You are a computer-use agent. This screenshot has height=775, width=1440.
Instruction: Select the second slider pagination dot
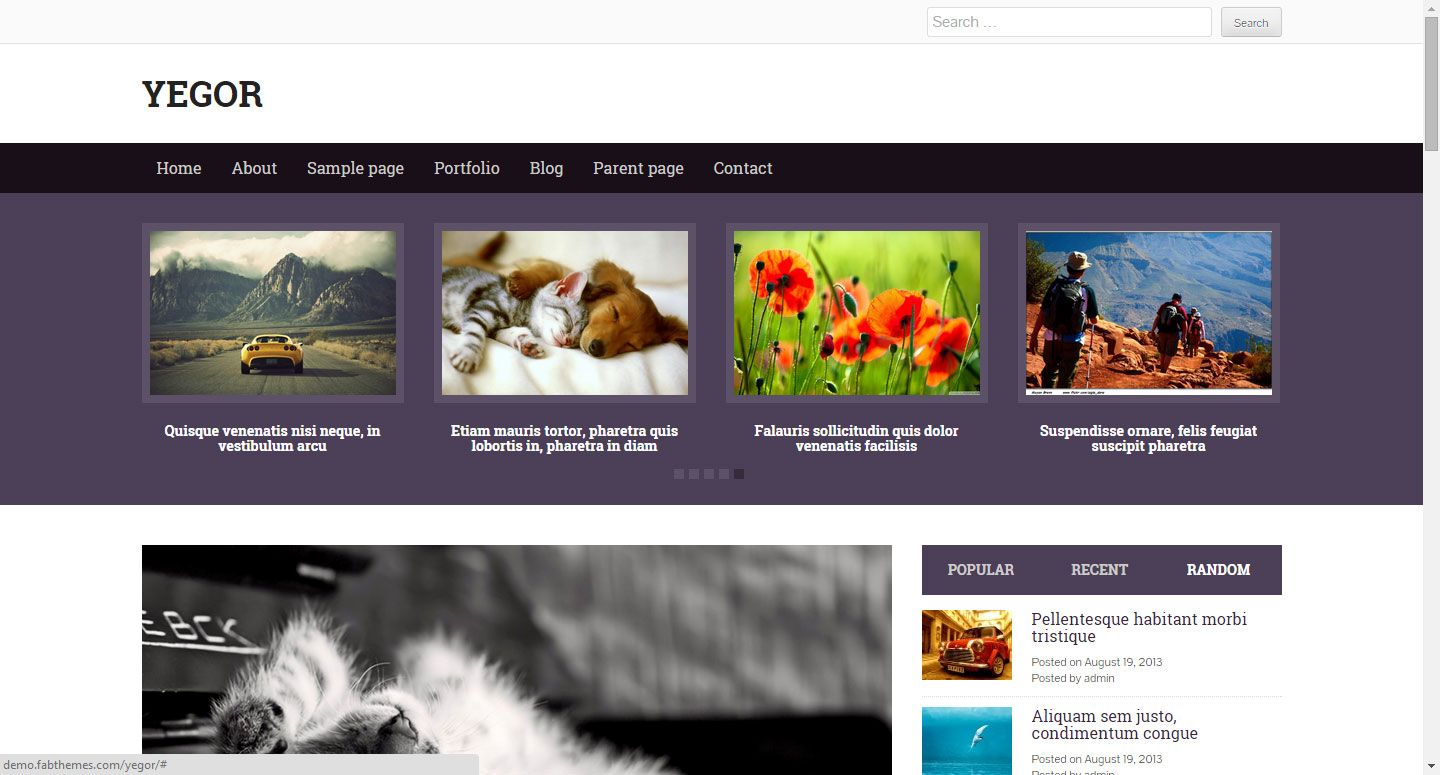click(x=694, y=474)
